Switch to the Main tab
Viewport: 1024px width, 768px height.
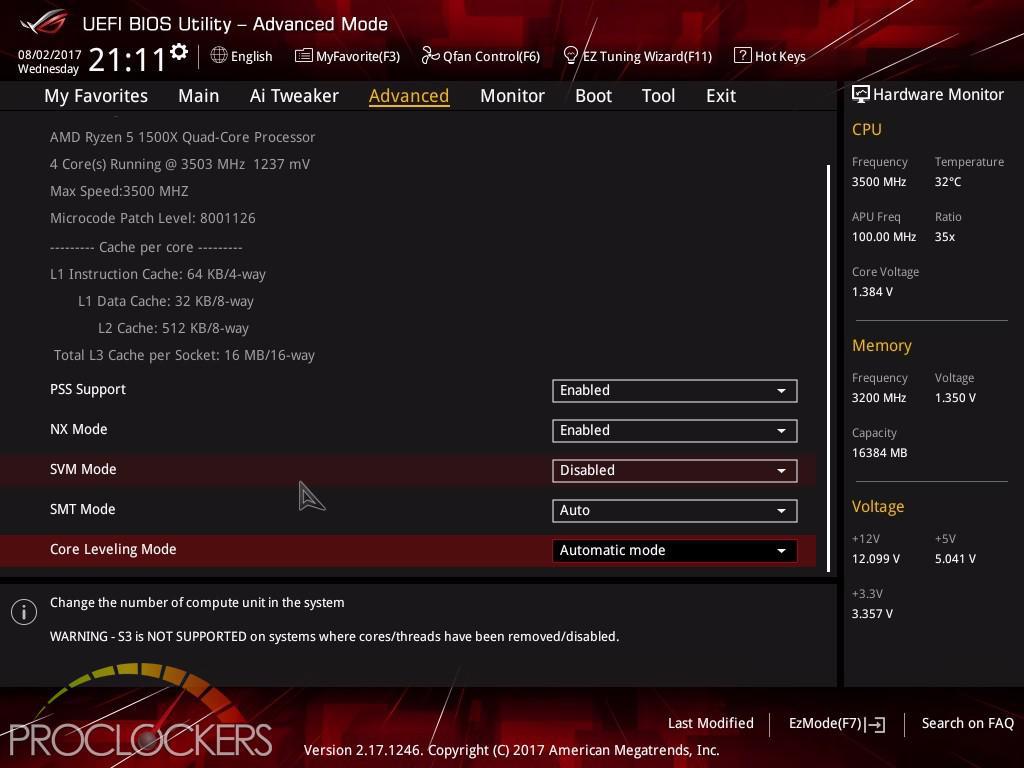(x=199, y=96)
